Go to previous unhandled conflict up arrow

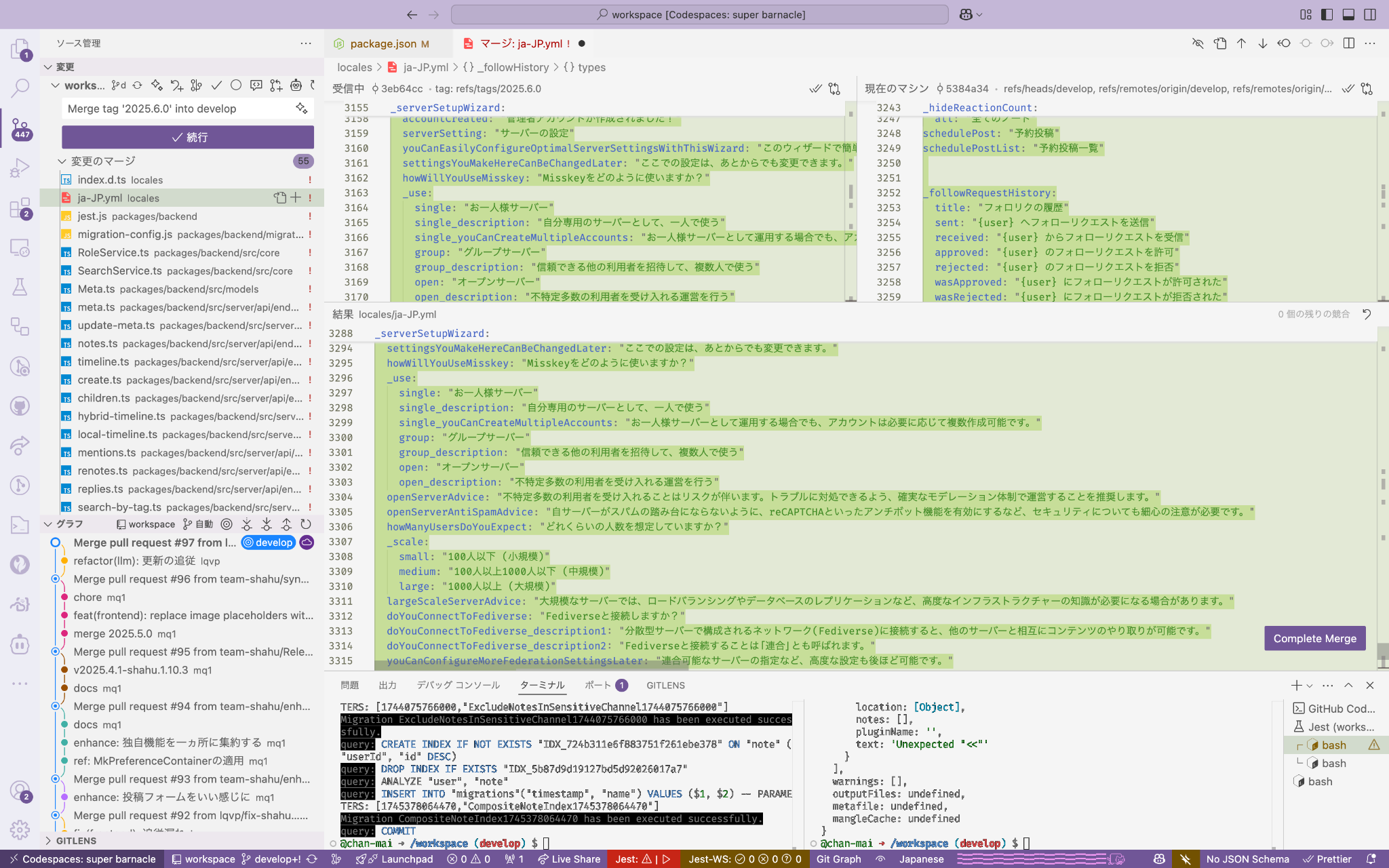(1241, 43)
